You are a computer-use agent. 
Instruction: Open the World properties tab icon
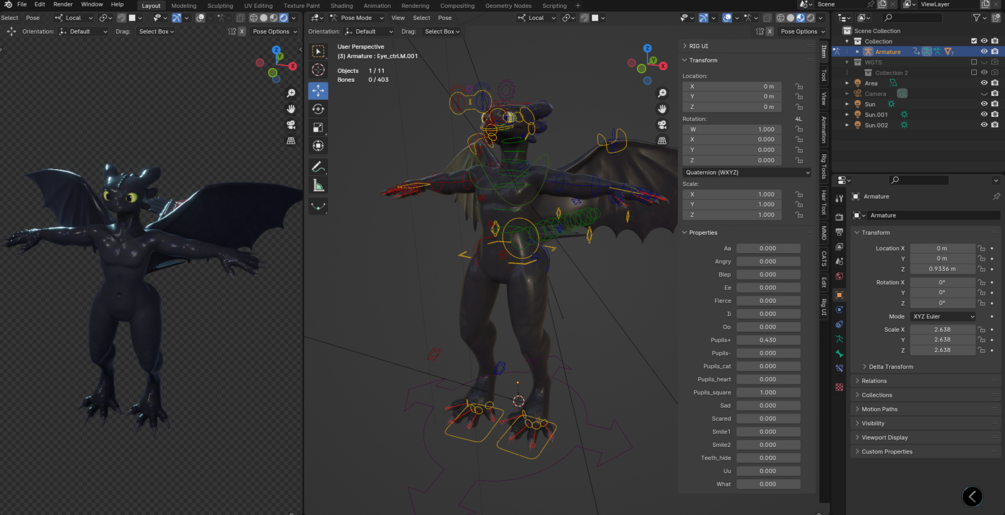coord(840,277)
